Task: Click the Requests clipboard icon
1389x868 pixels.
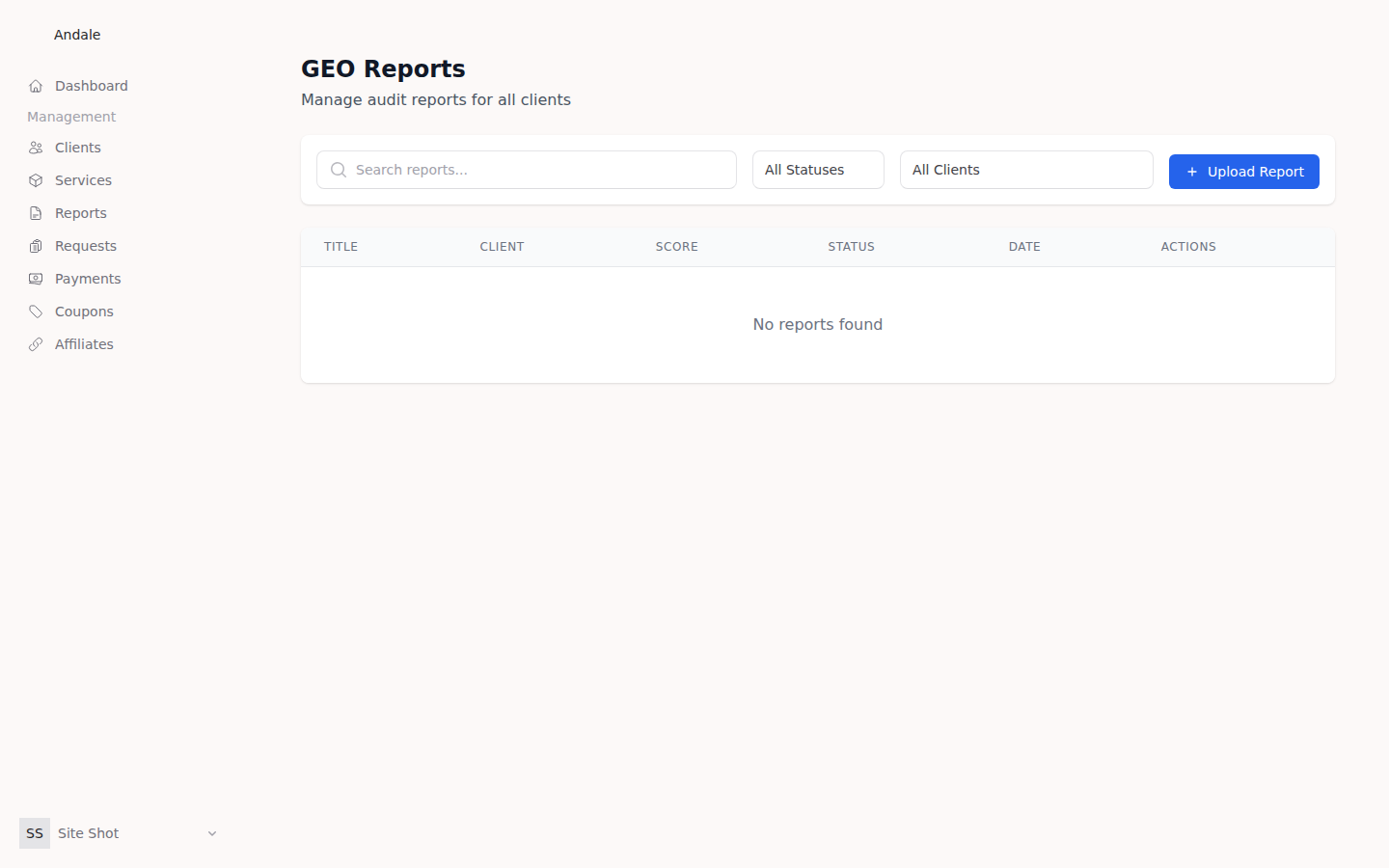Action: (36, 246)
